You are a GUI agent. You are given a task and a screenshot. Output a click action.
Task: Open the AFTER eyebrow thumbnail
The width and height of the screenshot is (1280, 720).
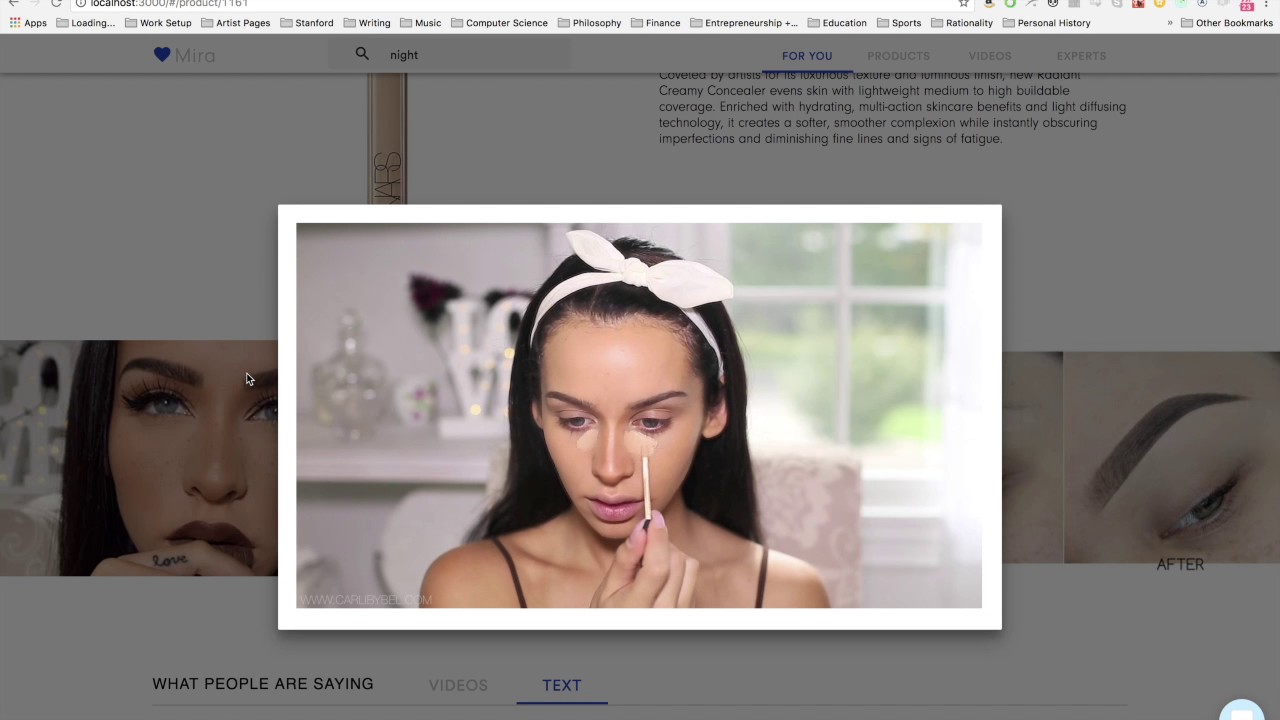coord(1171,457)
